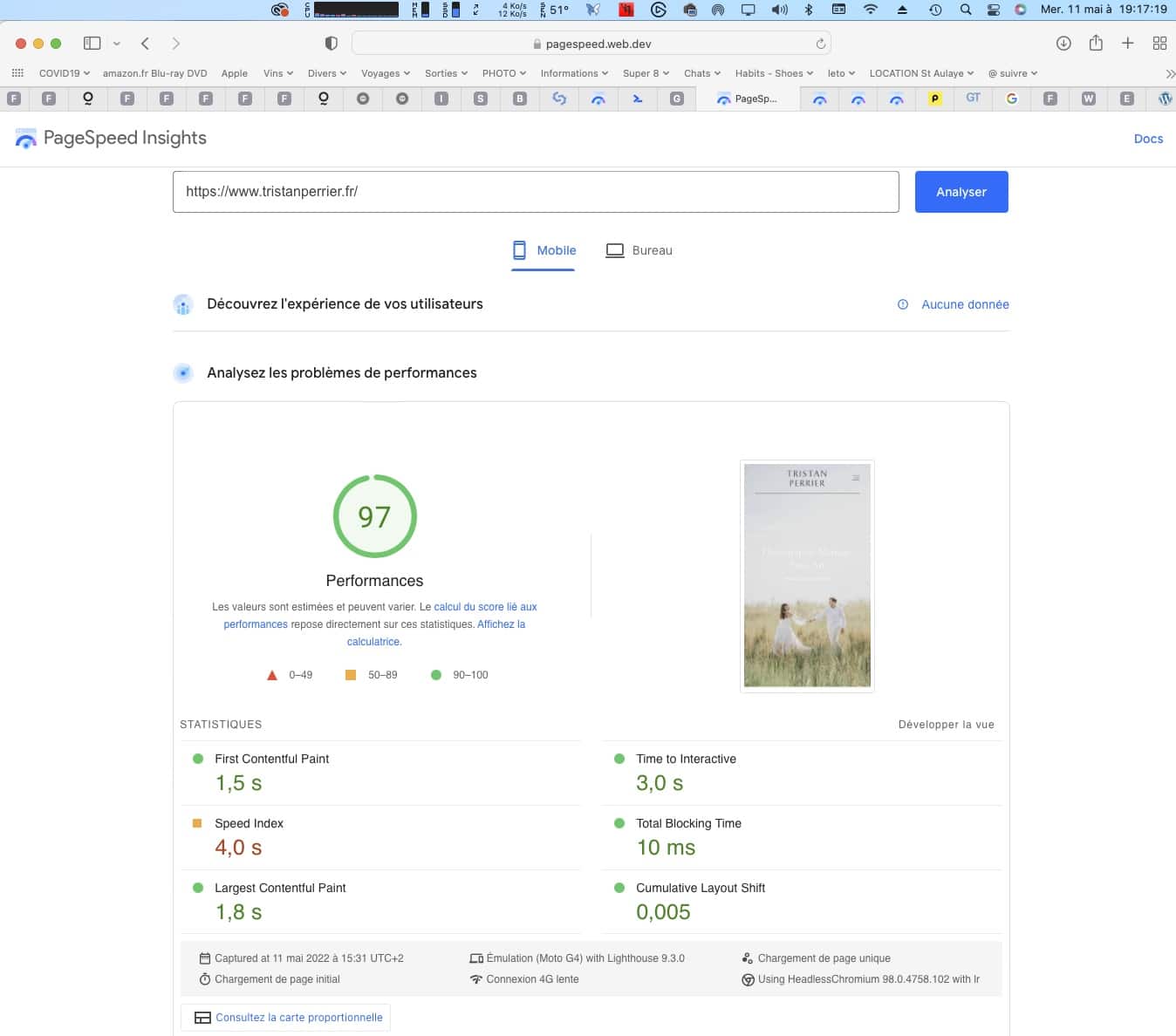Screen dimensions: 1176x1036
Task: Go forward with the Safari forward arrow
Action: pos(175,43)
